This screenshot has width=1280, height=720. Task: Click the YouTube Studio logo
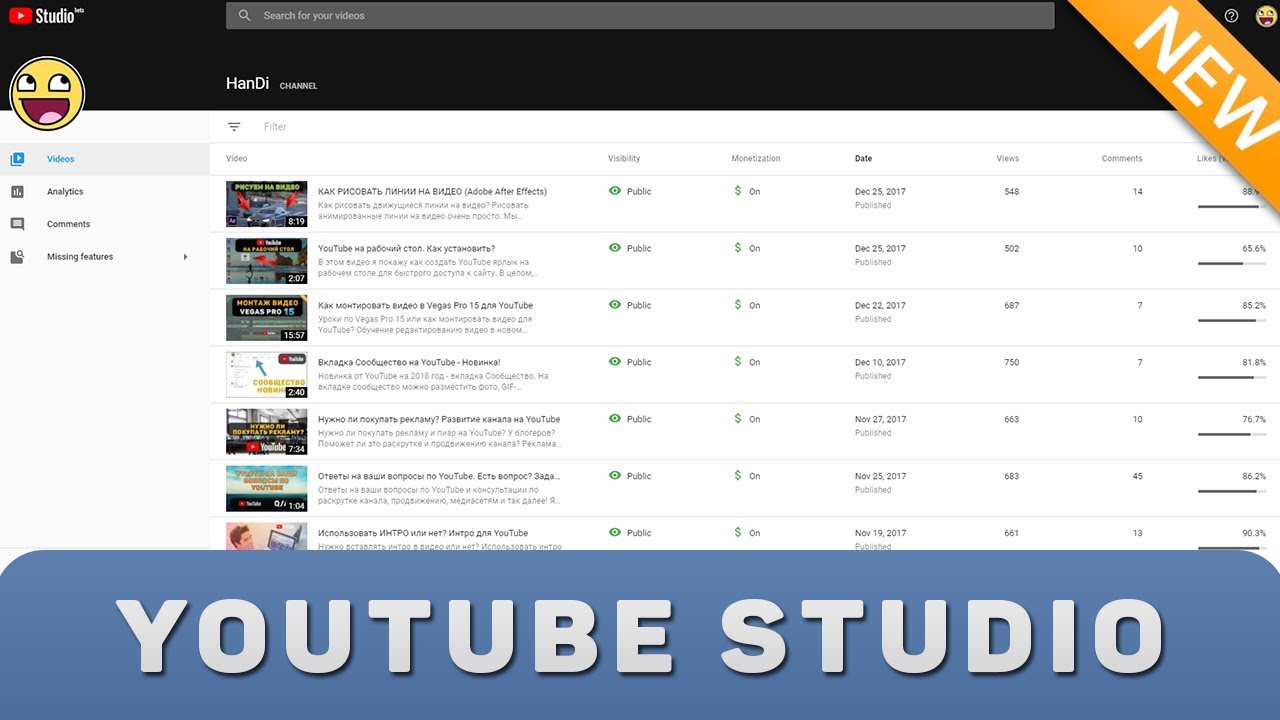46,15
